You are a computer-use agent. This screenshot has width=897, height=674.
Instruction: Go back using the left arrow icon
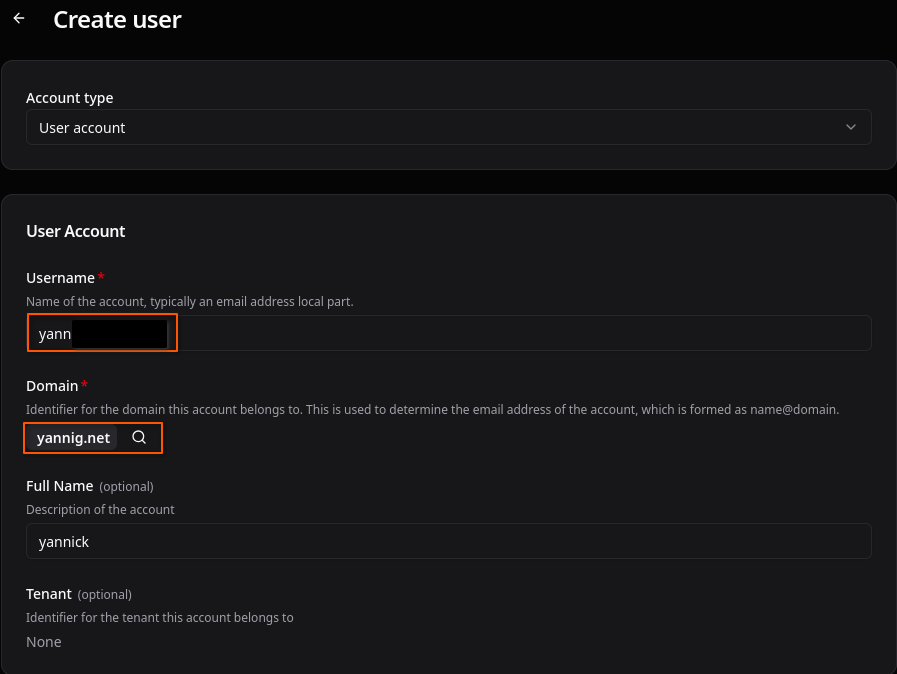(x=19, y=19)
